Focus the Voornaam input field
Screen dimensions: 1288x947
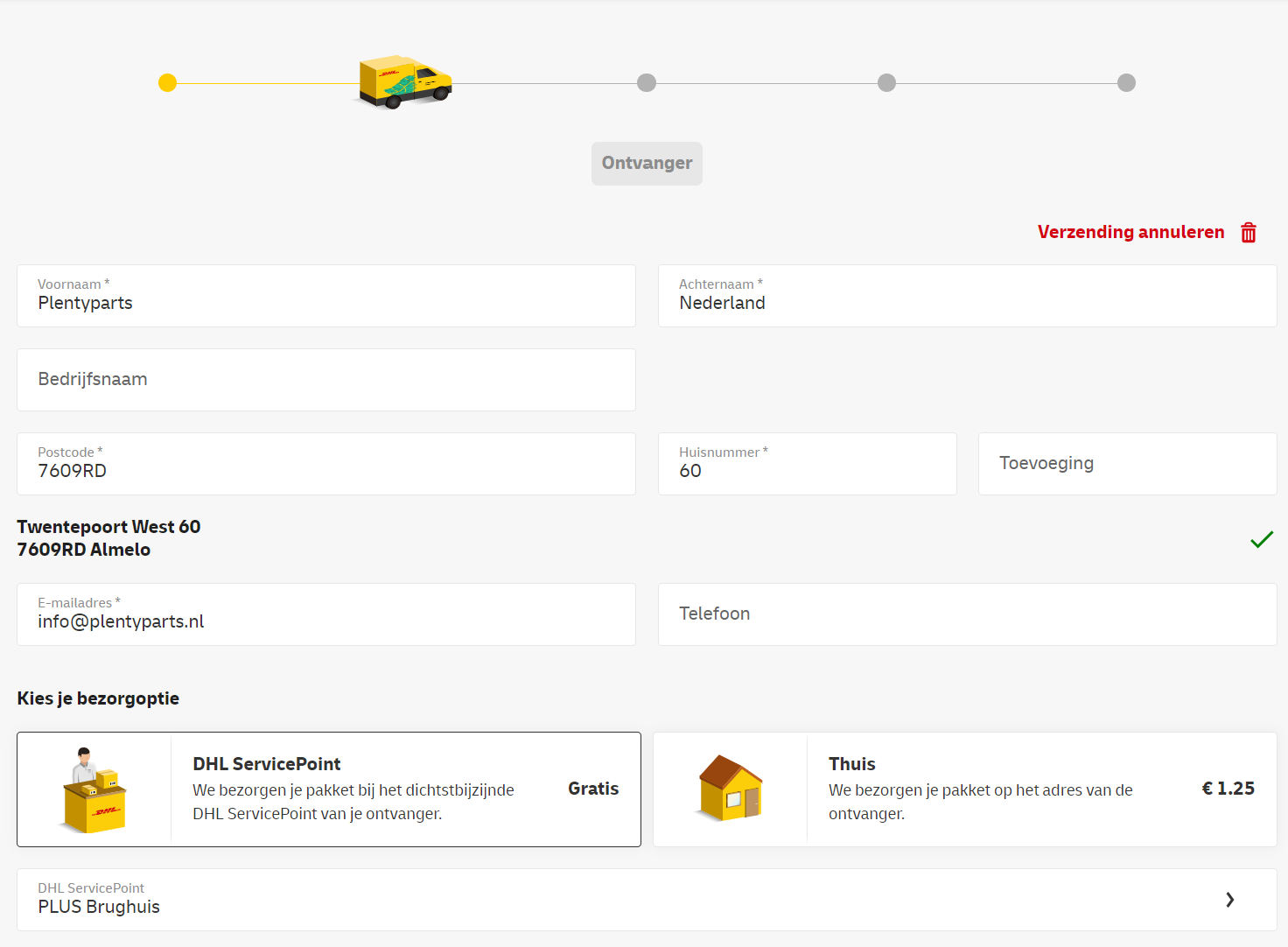[326, 296]
